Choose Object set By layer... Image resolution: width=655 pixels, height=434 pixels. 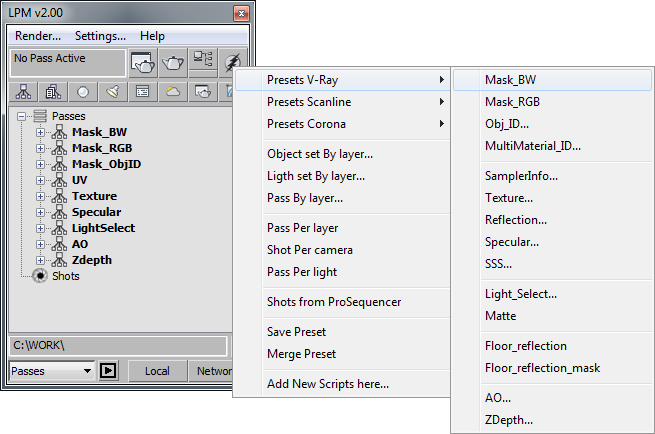pyautogui.click(x=342, y=154)
